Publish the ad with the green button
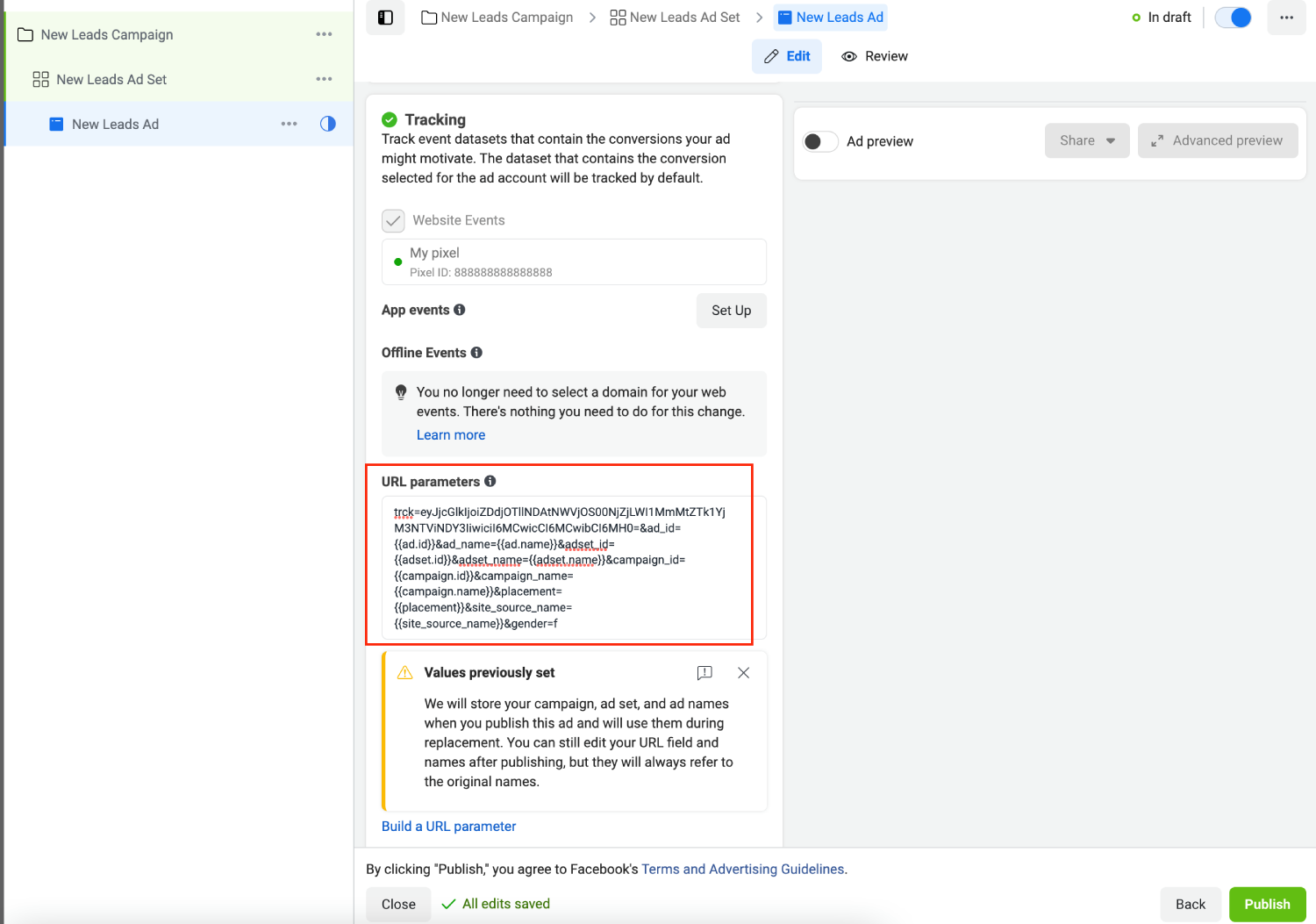The height and width of the screenshot is (924, 1316). tap(1268, 905)
